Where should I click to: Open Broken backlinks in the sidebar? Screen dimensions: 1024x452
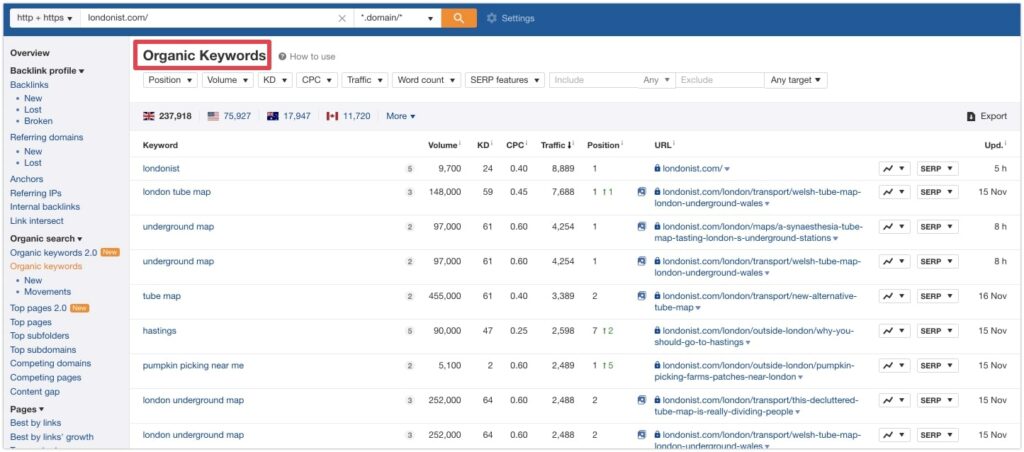tap(39, 121)
